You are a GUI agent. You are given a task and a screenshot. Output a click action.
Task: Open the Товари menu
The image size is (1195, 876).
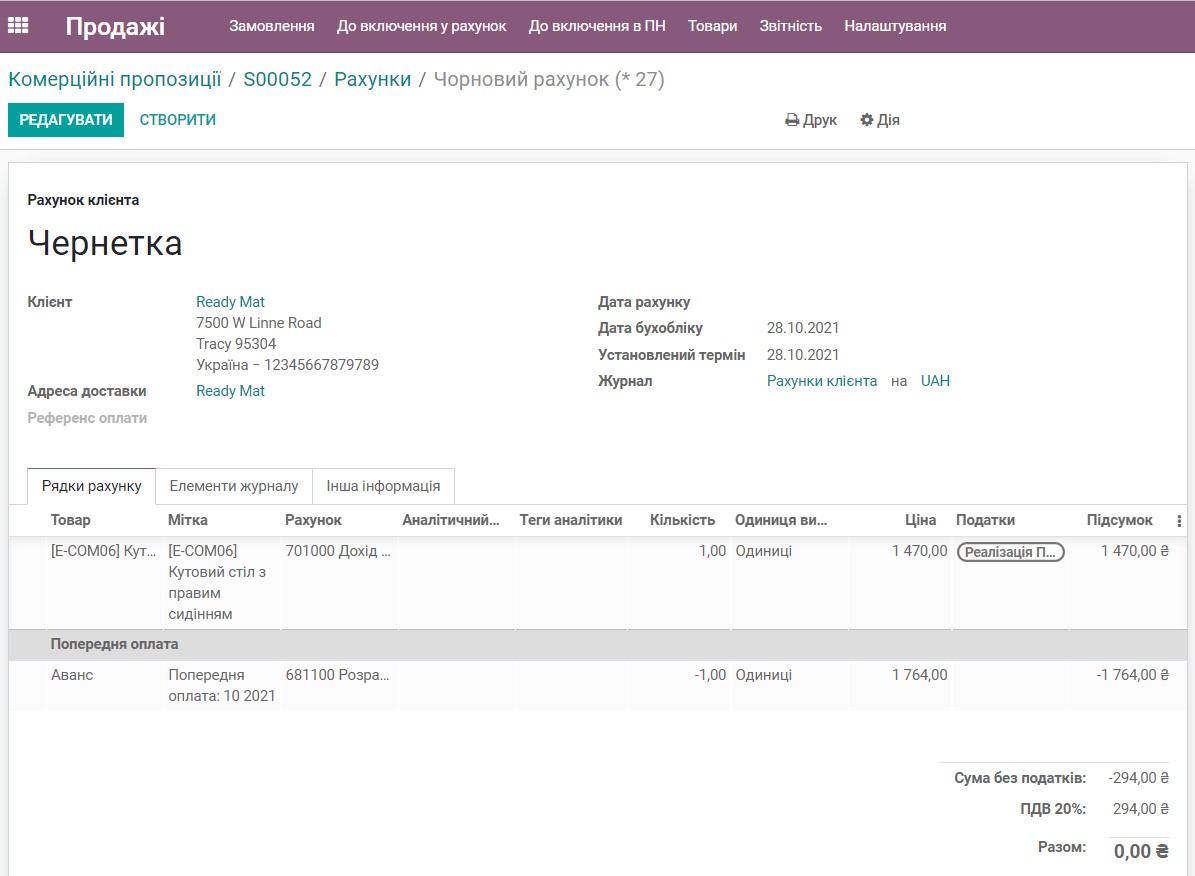[x=712, y=25]
